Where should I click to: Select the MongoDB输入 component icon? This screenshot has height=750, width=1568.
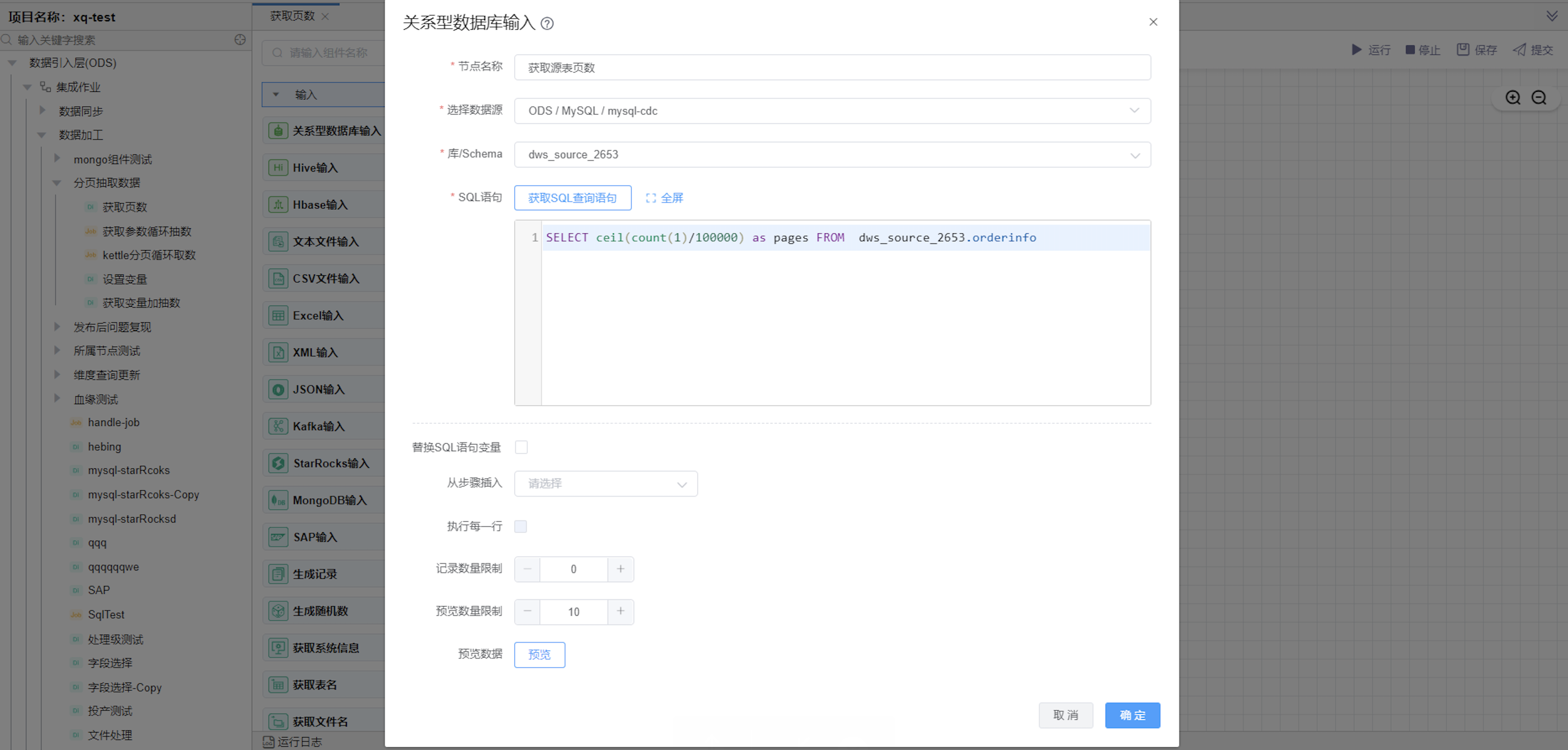click(278, 500)
